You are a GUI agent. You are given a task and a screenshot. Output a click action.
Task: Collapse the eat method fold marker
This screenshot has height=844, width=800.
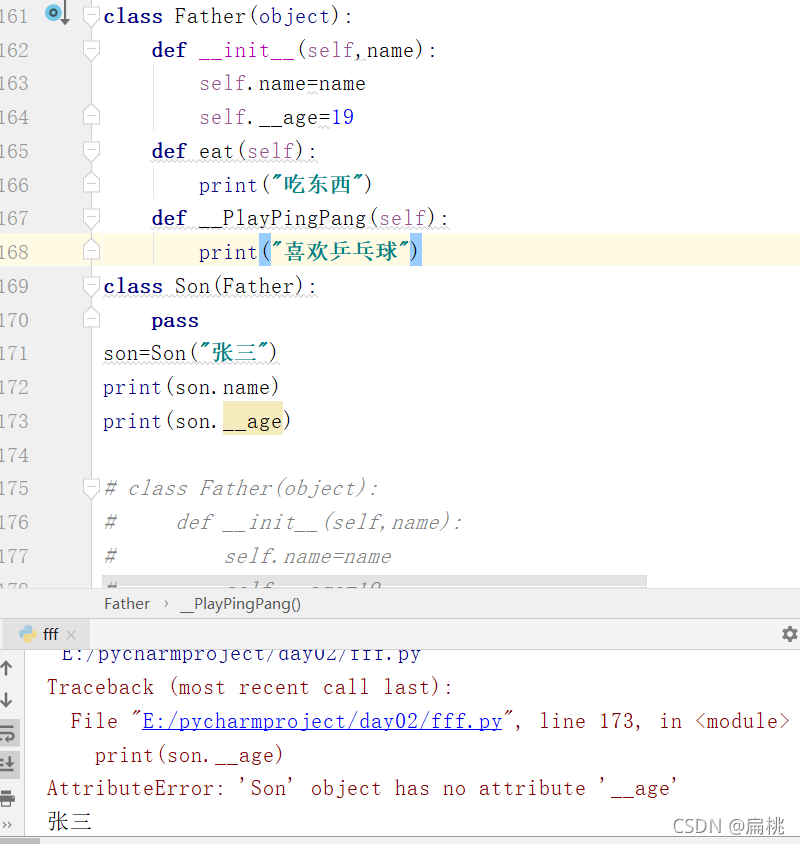[x=91, y=151]
